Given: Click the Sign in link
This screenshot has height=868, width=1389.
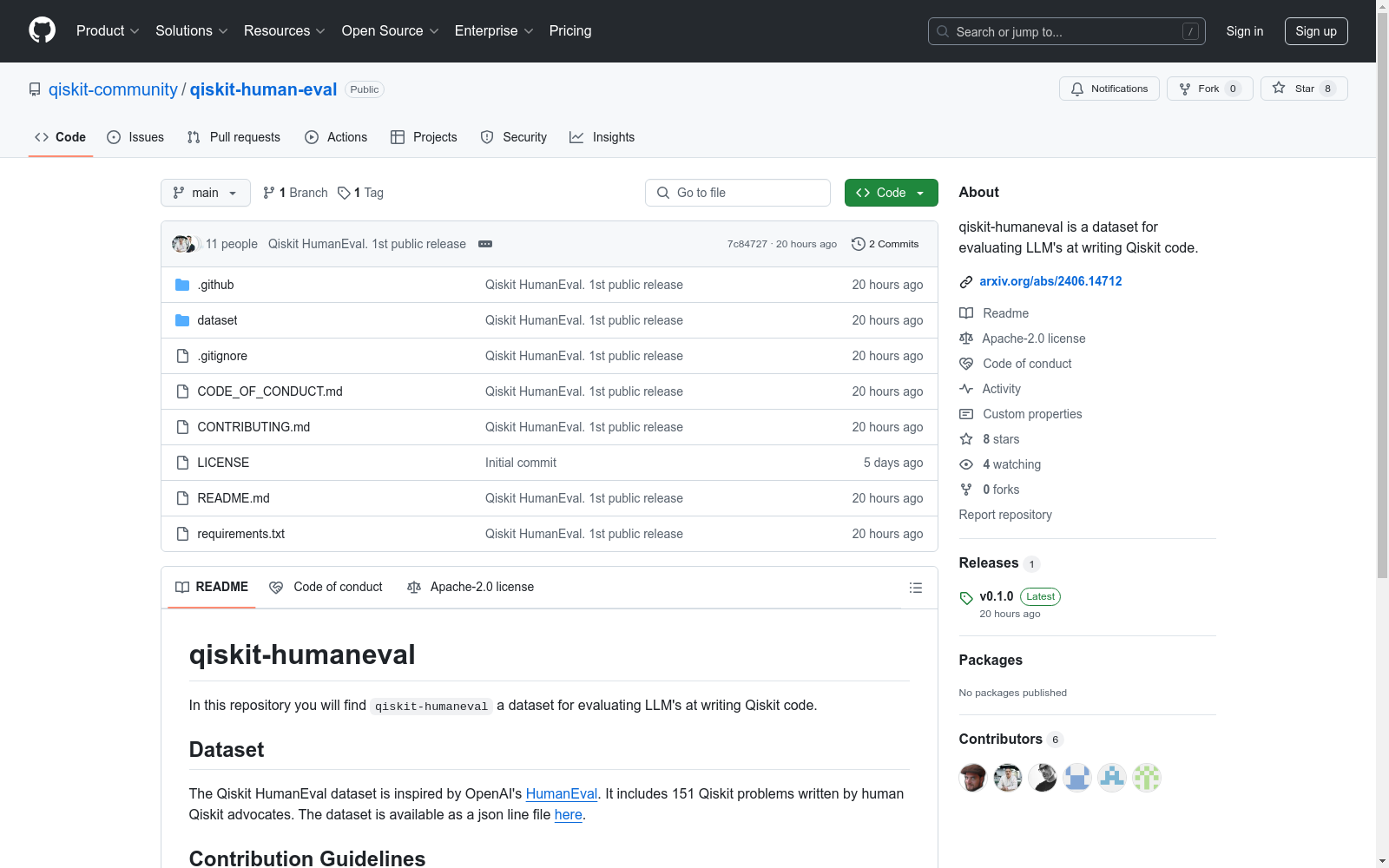Looking at the screenshot, I should (1245, 31).
